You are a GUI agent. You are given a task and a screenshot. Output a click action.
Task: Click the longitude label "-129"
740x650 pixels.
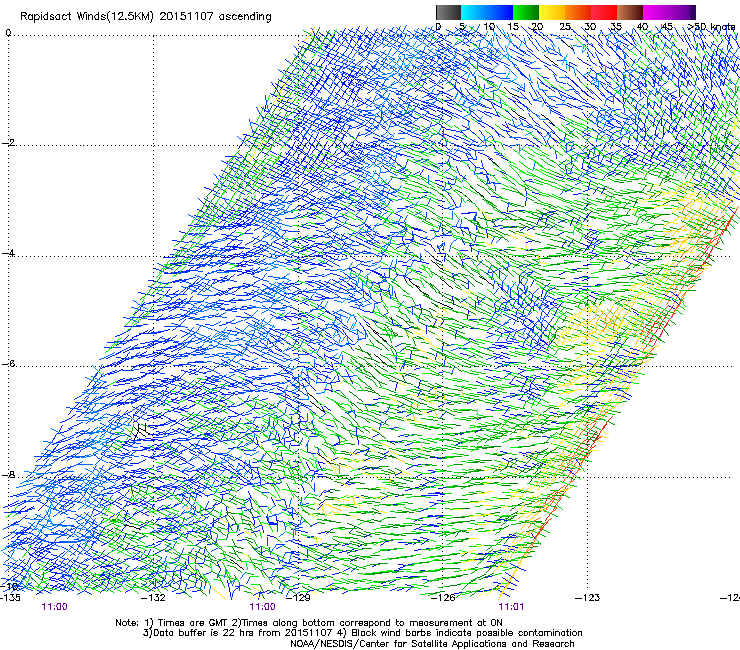(299, 598)
